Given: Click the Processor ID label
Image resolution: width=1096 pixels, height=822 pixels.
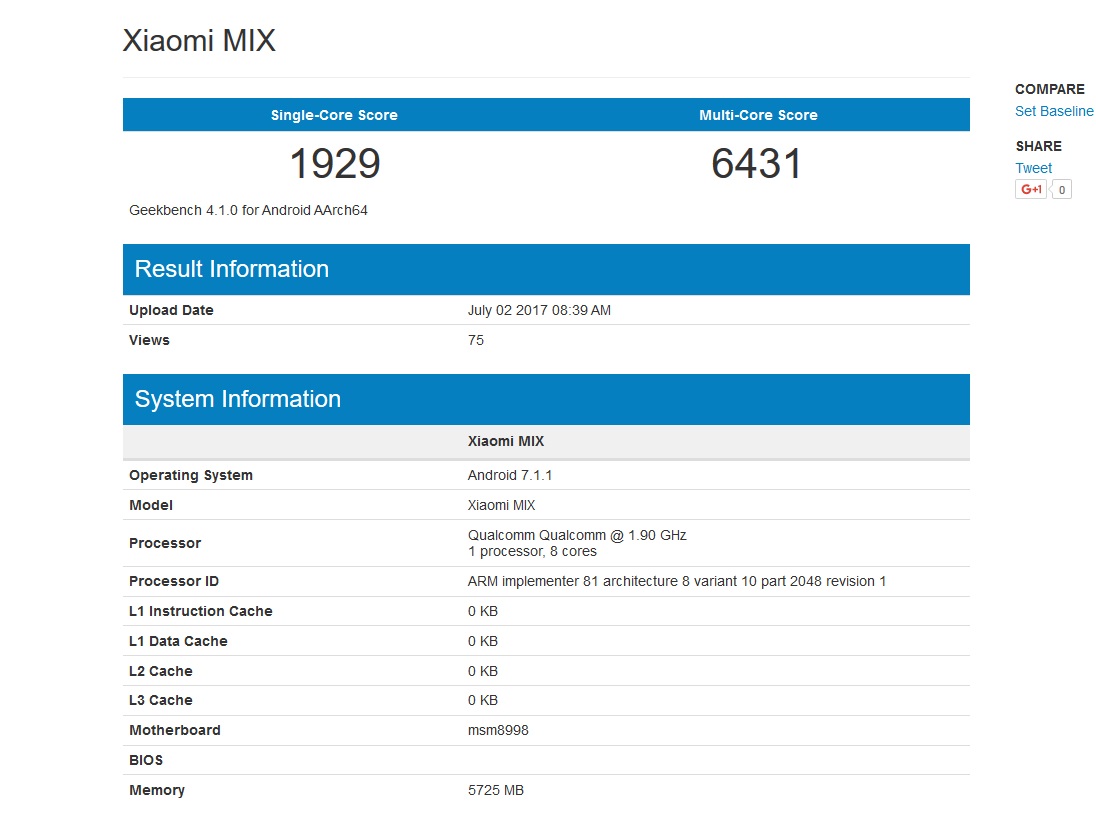Looking at the screenshot, I should coord(174,582).
